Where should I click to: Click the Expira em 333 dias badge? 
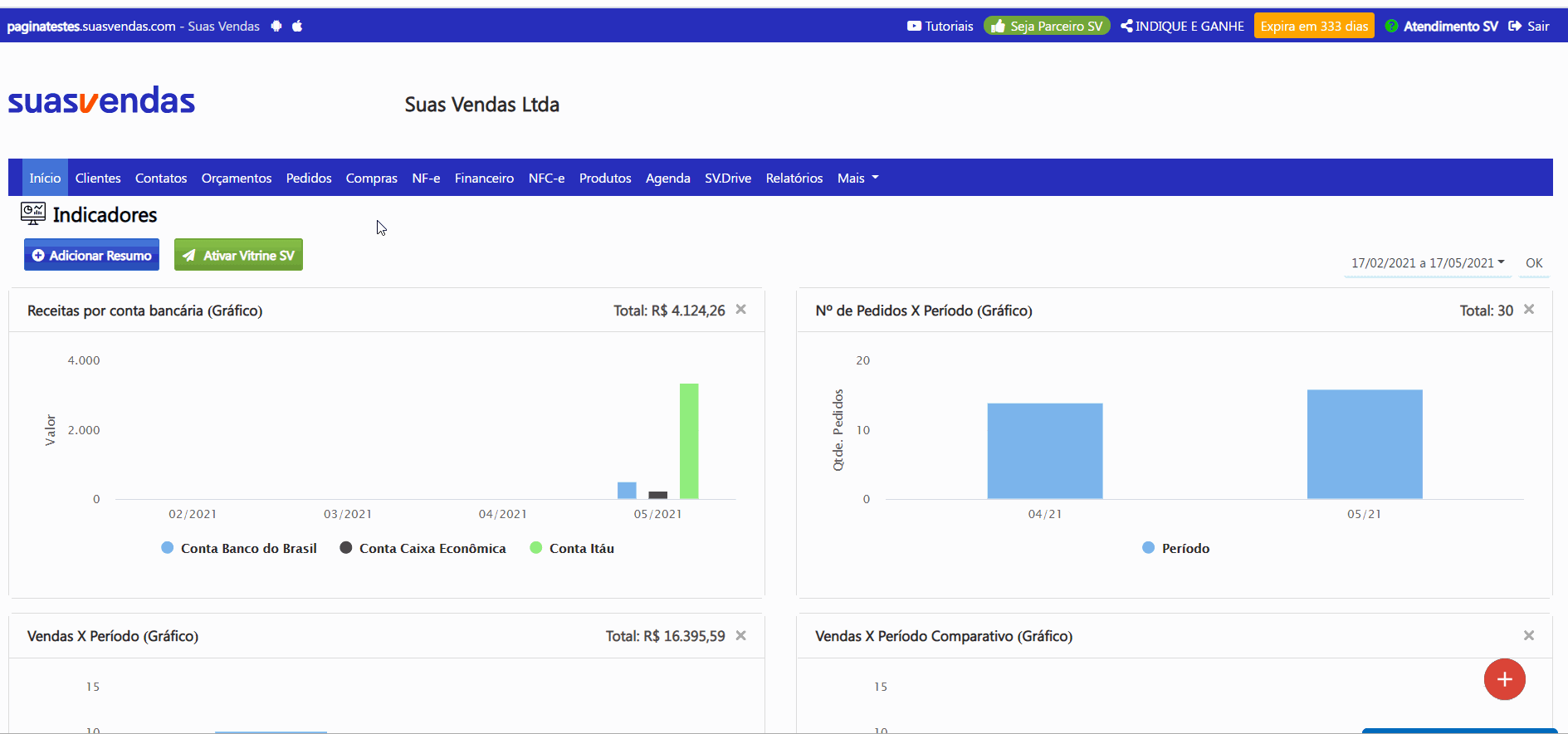pos(1314,26)
